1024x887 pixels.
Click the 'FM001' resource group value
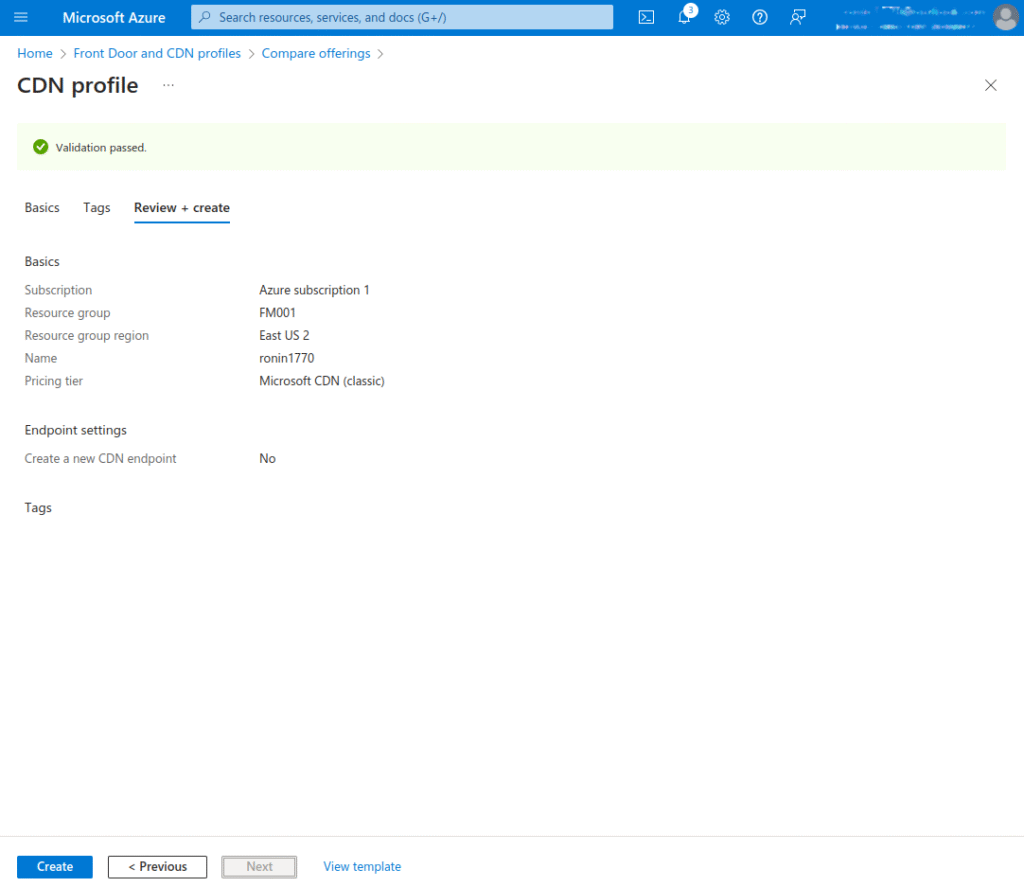point(277,313)
